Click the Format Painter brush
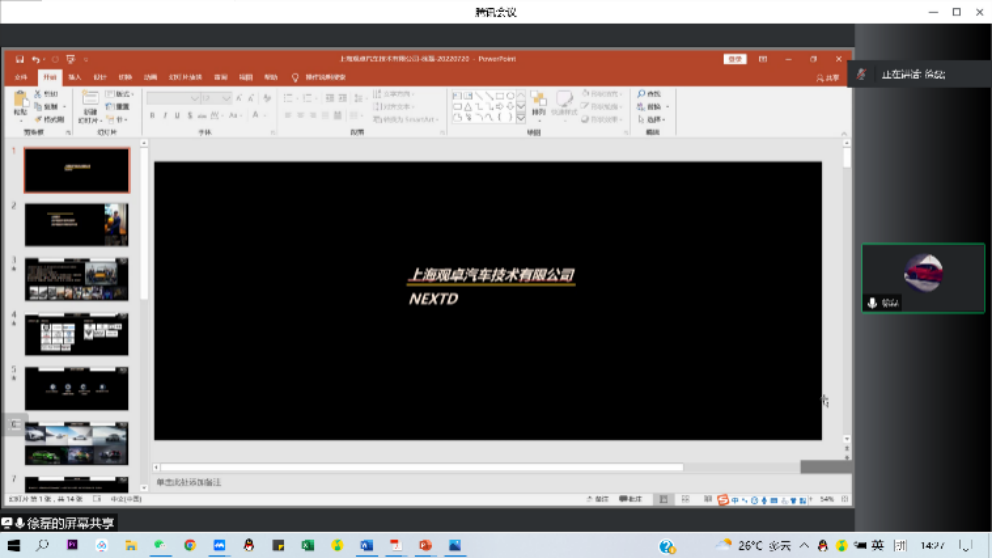Image resolution: width=992 pixels, height=559 pixels. coord(38,119)
